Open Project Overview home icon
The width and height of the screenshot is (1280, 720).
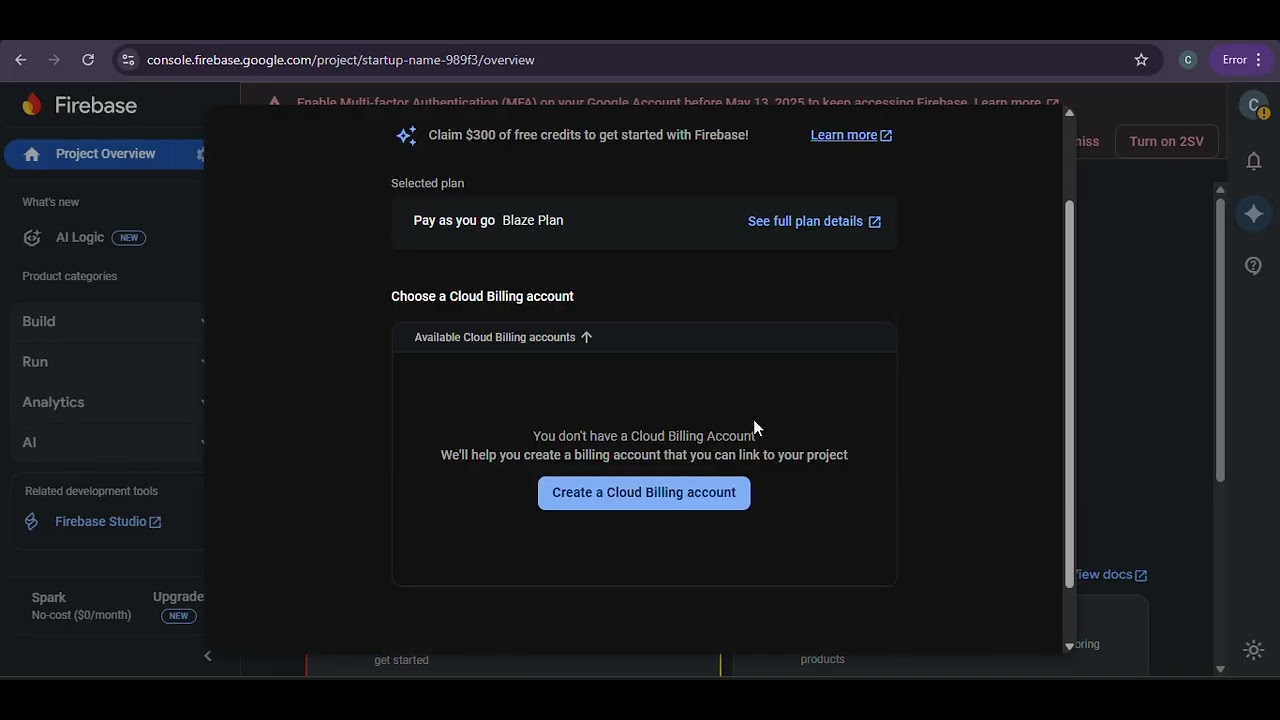pos(32,154)
